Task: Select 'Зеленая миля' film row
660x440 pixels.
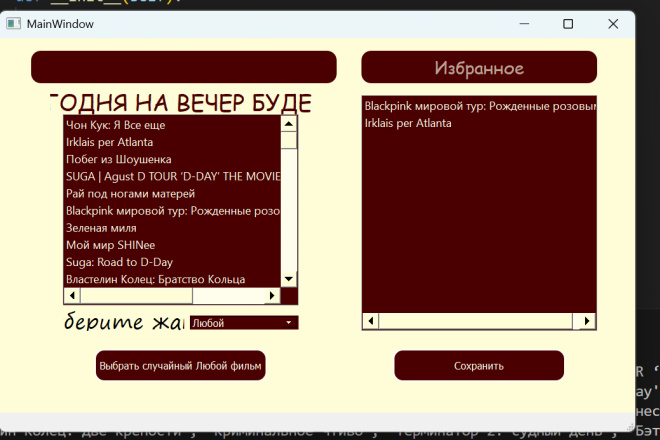Action: pos(172,228)
